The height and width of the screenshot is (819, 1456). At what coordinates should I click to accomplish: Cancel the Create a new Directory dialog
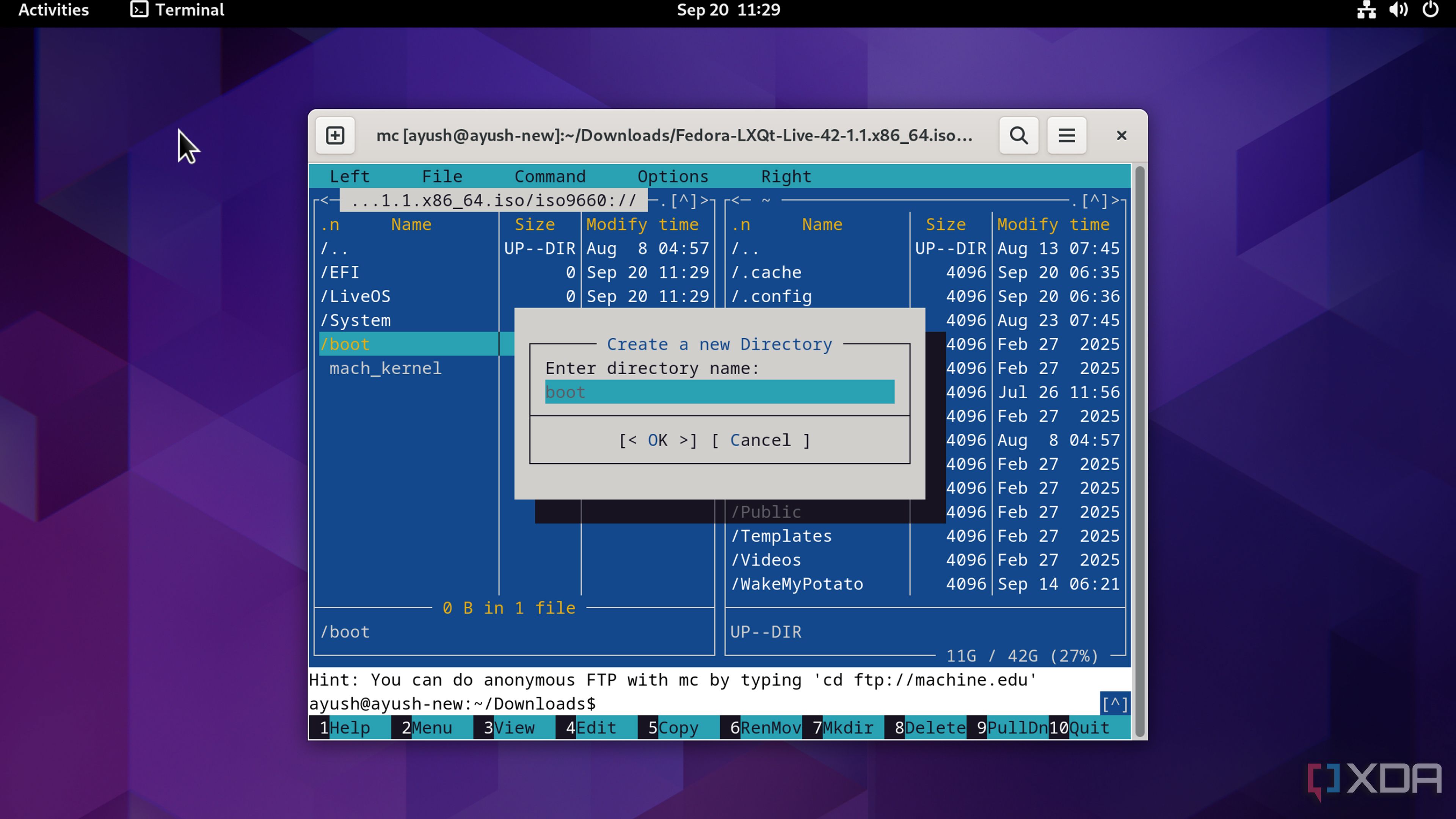(x=761, y=440)
